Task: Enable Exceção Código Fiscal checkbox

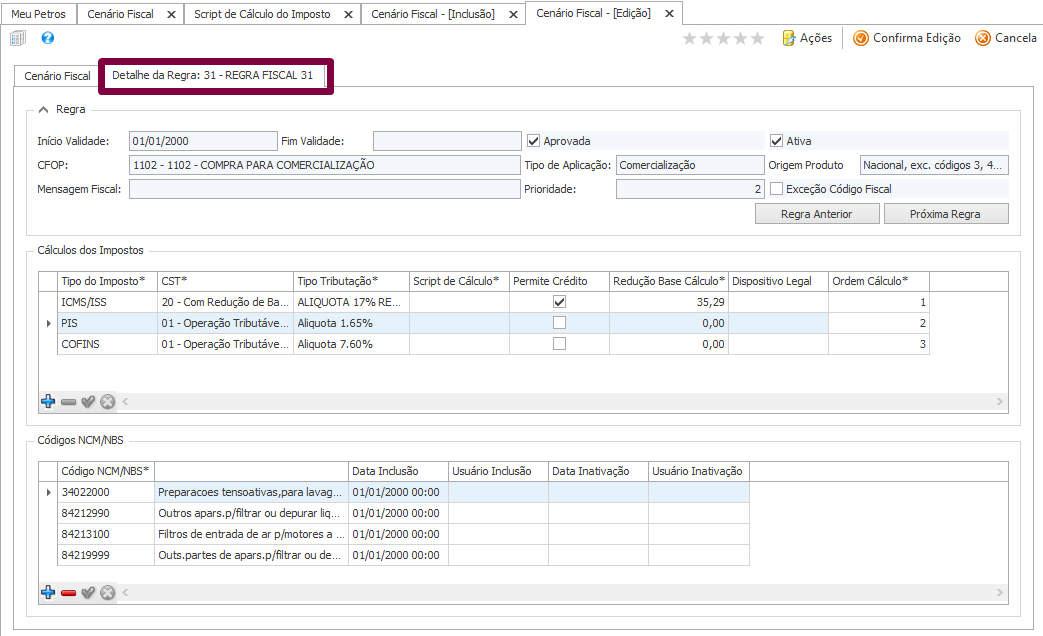Action: (776, 189)
